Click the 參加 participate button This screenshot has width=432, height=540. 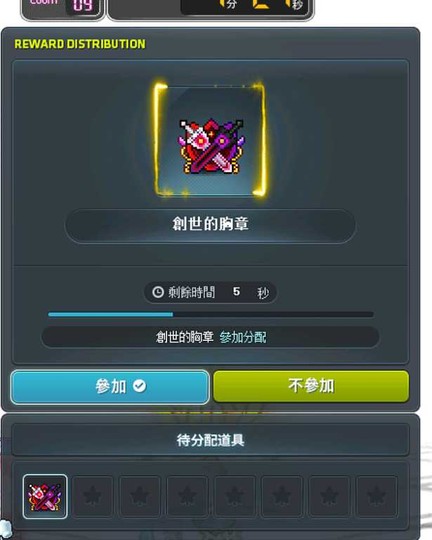tap(110, 387)
